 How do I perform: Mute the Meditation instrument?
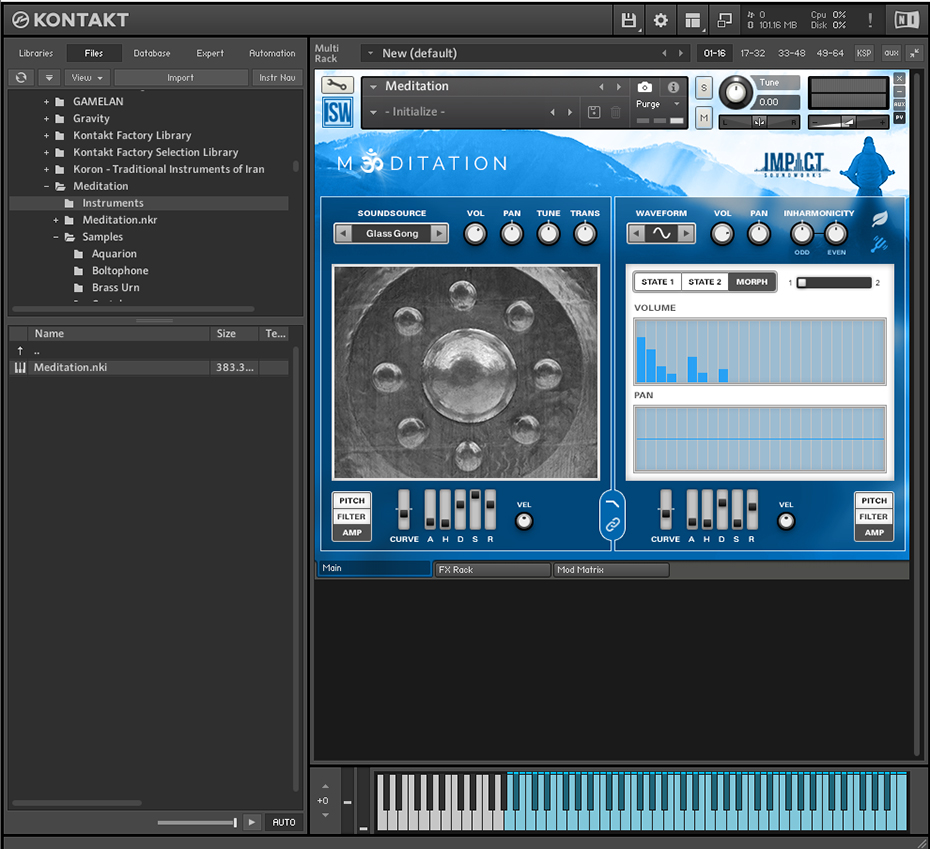click(704, 118)
